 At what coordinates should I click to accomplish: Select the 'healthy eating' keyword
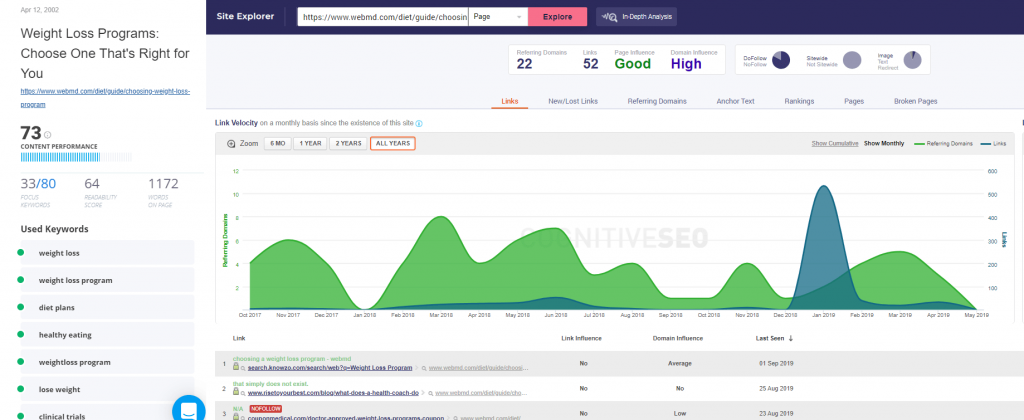coord(107,334)
